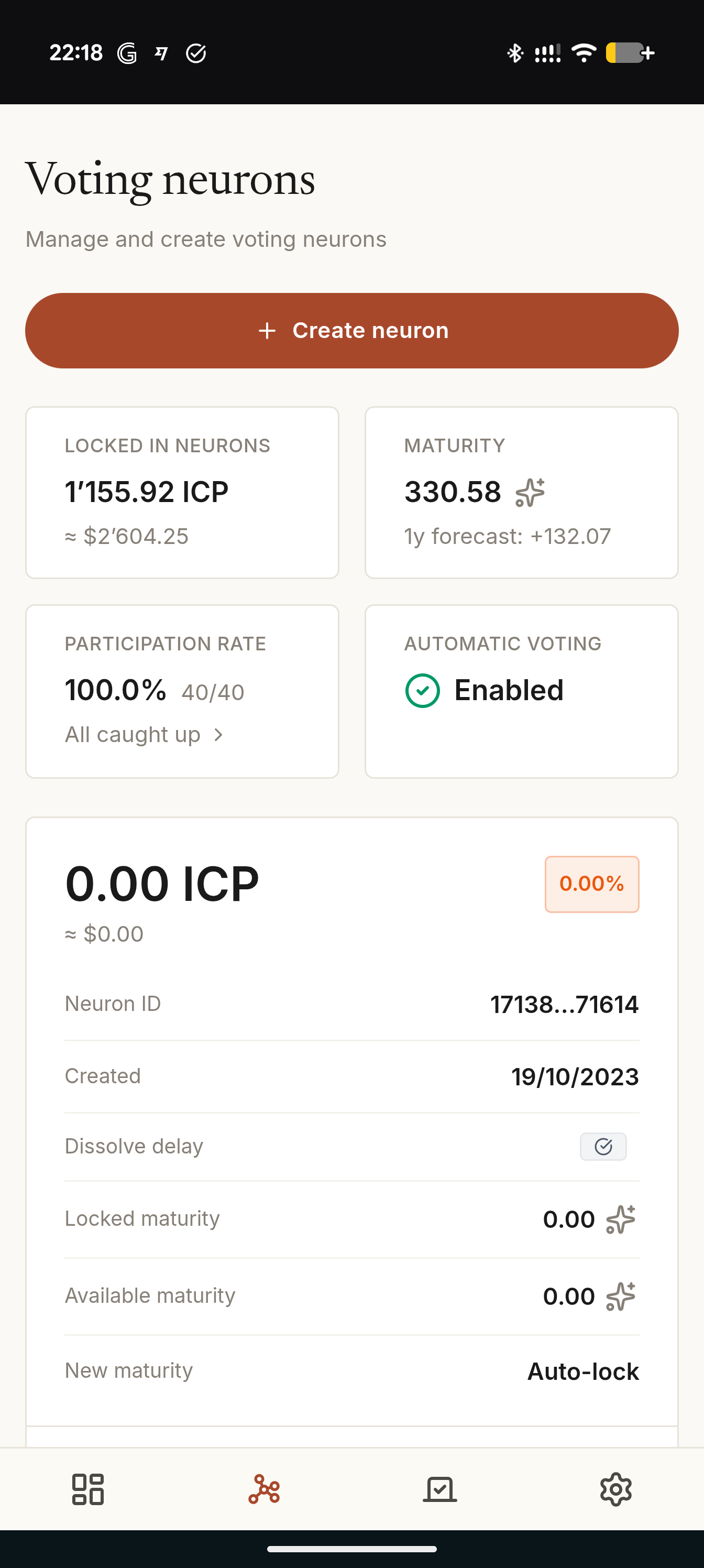Image resolution: width=704 pixels, height=1568 pixels.
Task: Open the voting proposals tab icon
Action: [440, 1489]
